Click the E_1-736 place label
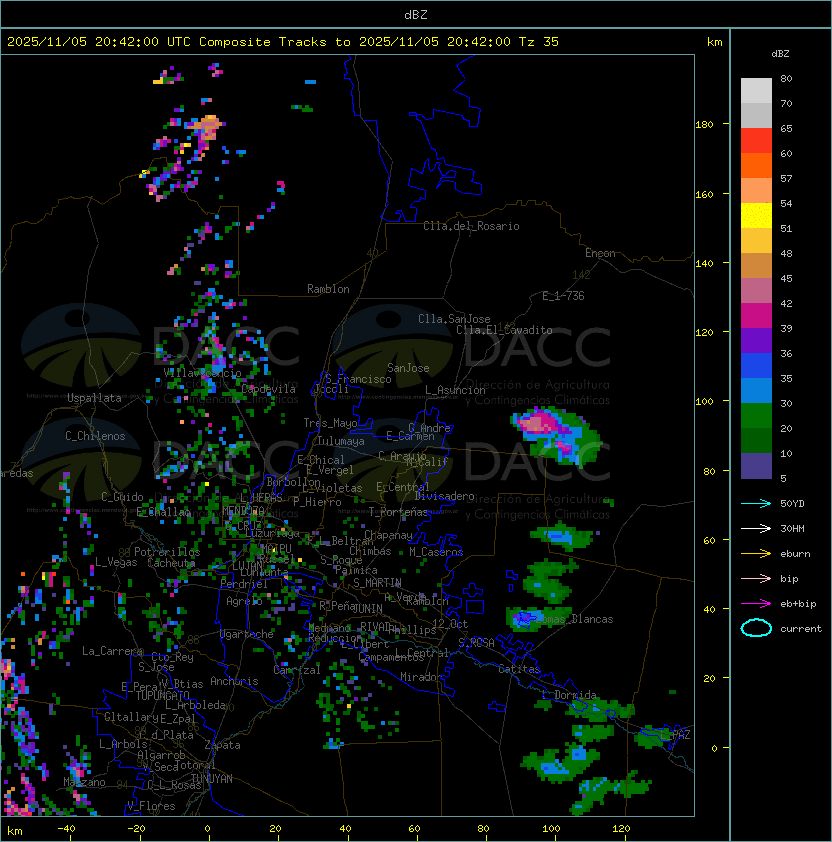 (x=563, y=296)
